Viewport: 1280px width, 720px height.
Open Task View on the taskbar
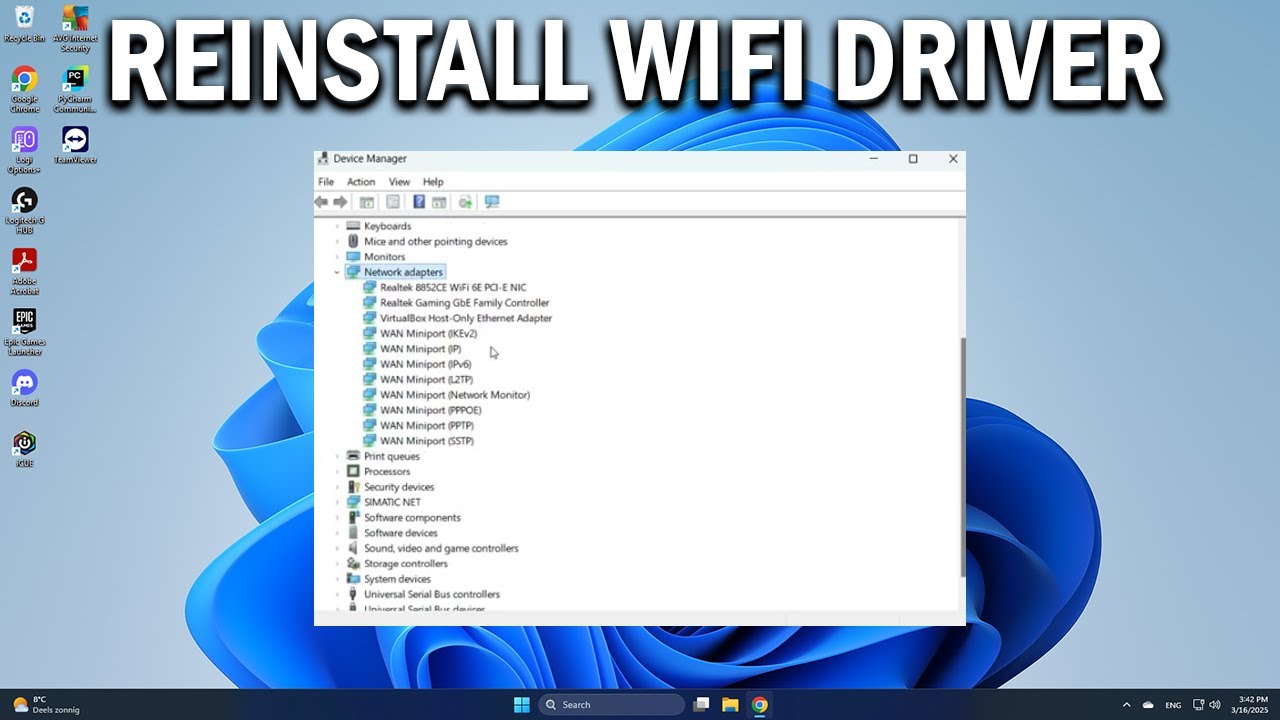click(x=701, y=705)
